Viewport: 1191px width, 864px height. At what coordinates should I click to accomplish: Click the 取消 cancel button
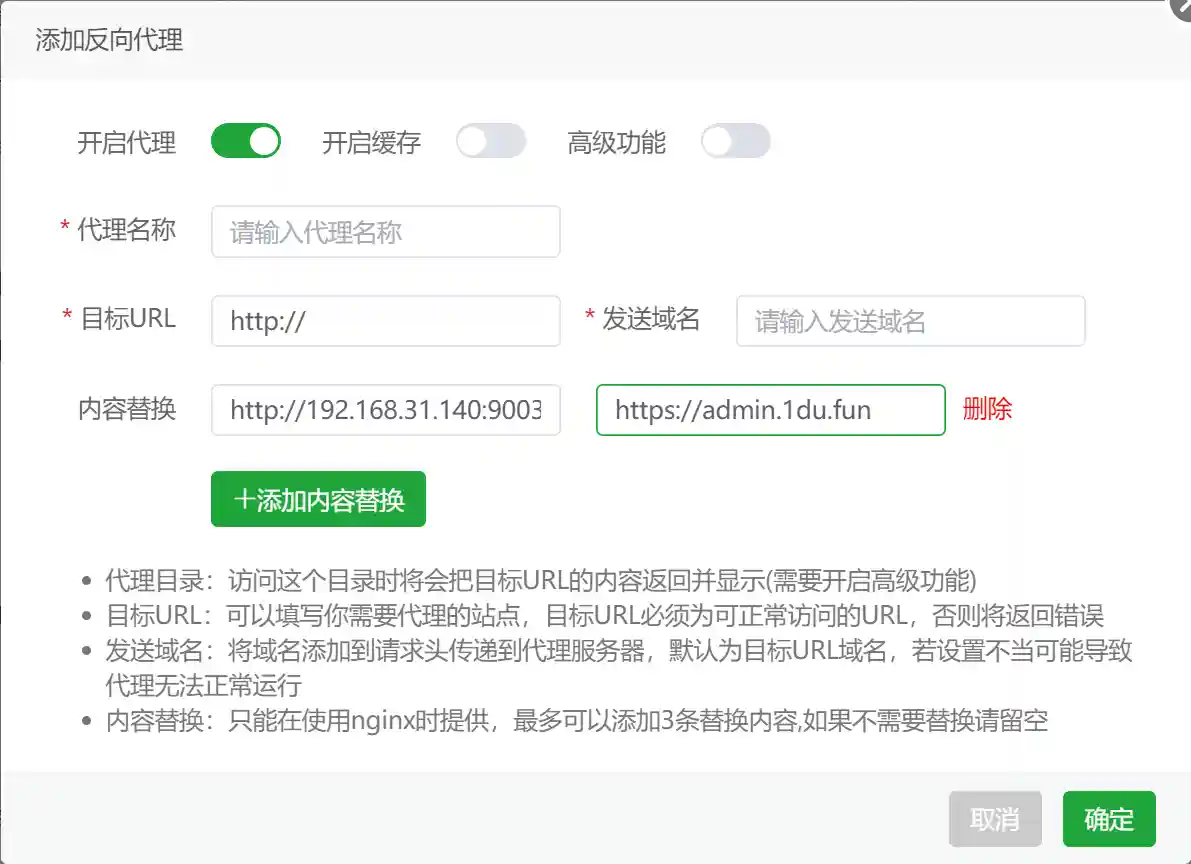pyautogui.click(x=994, y=818)
